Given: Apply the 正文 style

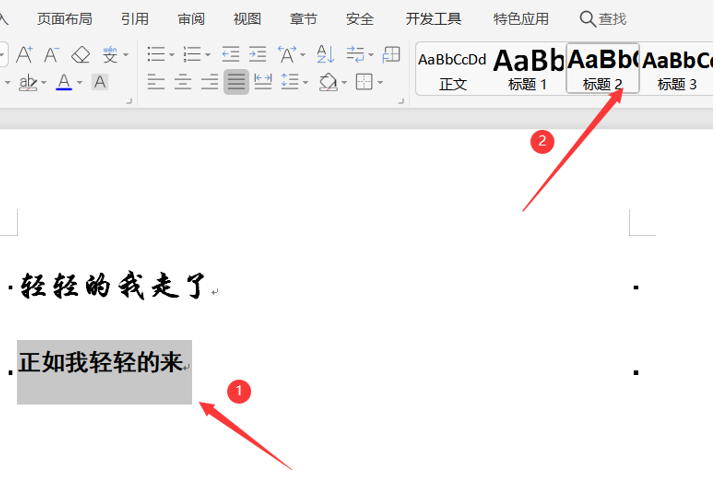Looking at the screenshot, I should point(453,69).
